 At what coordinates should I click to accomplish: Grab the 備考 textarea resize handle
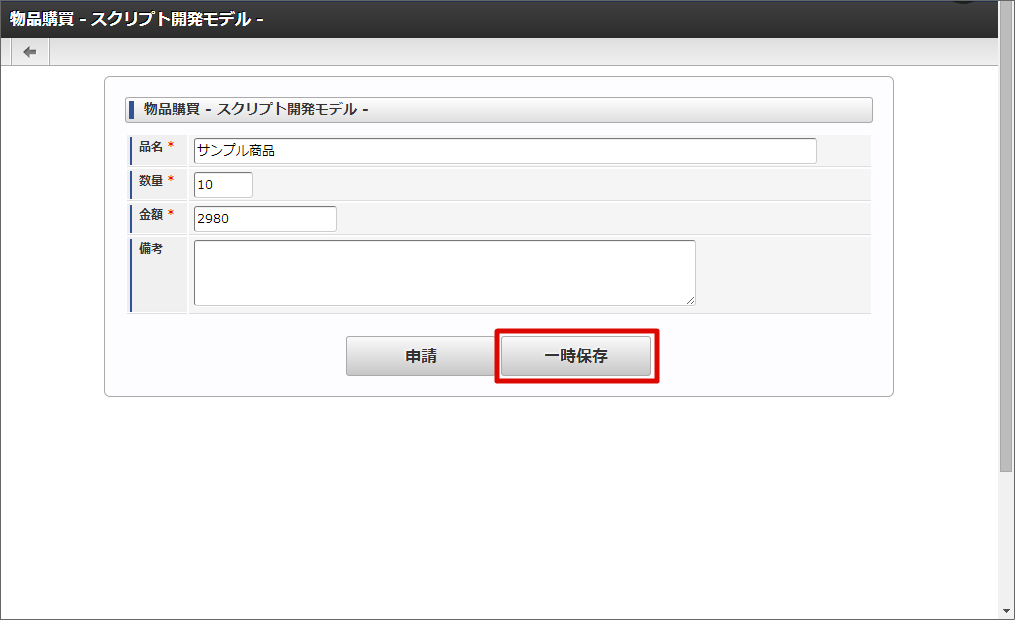tap(691, 300)
